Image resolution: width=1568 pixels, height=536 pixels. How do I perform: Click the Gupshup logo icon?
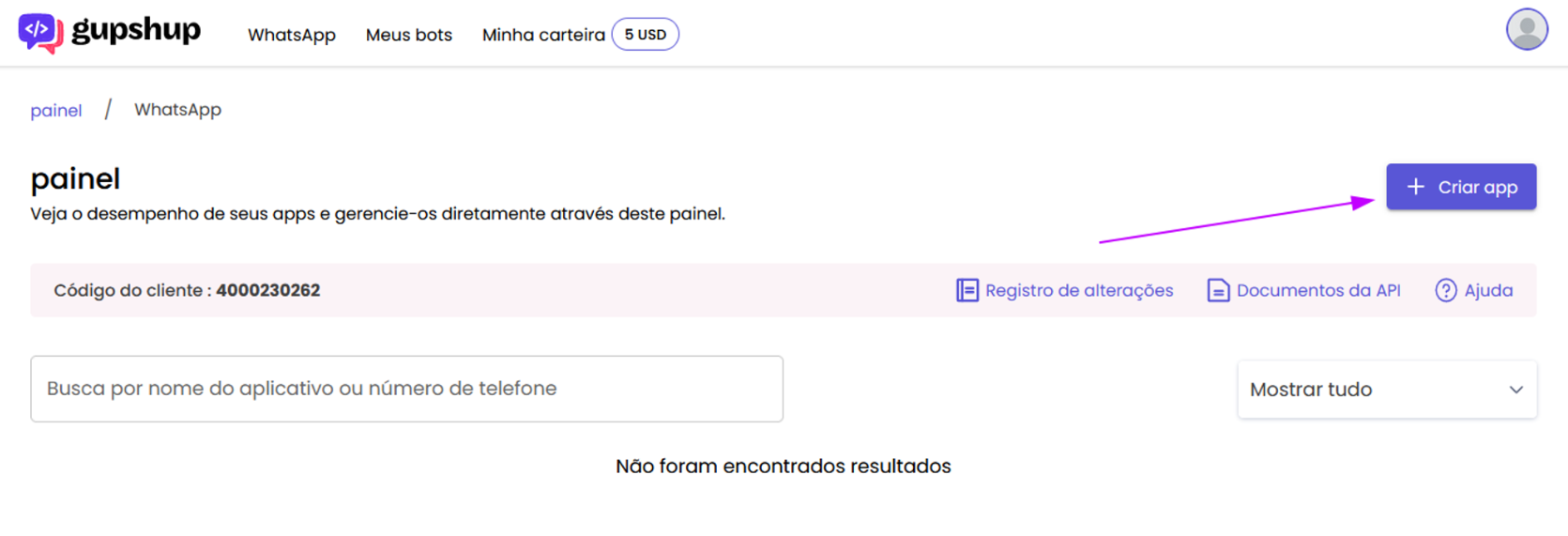click(40, 33)
